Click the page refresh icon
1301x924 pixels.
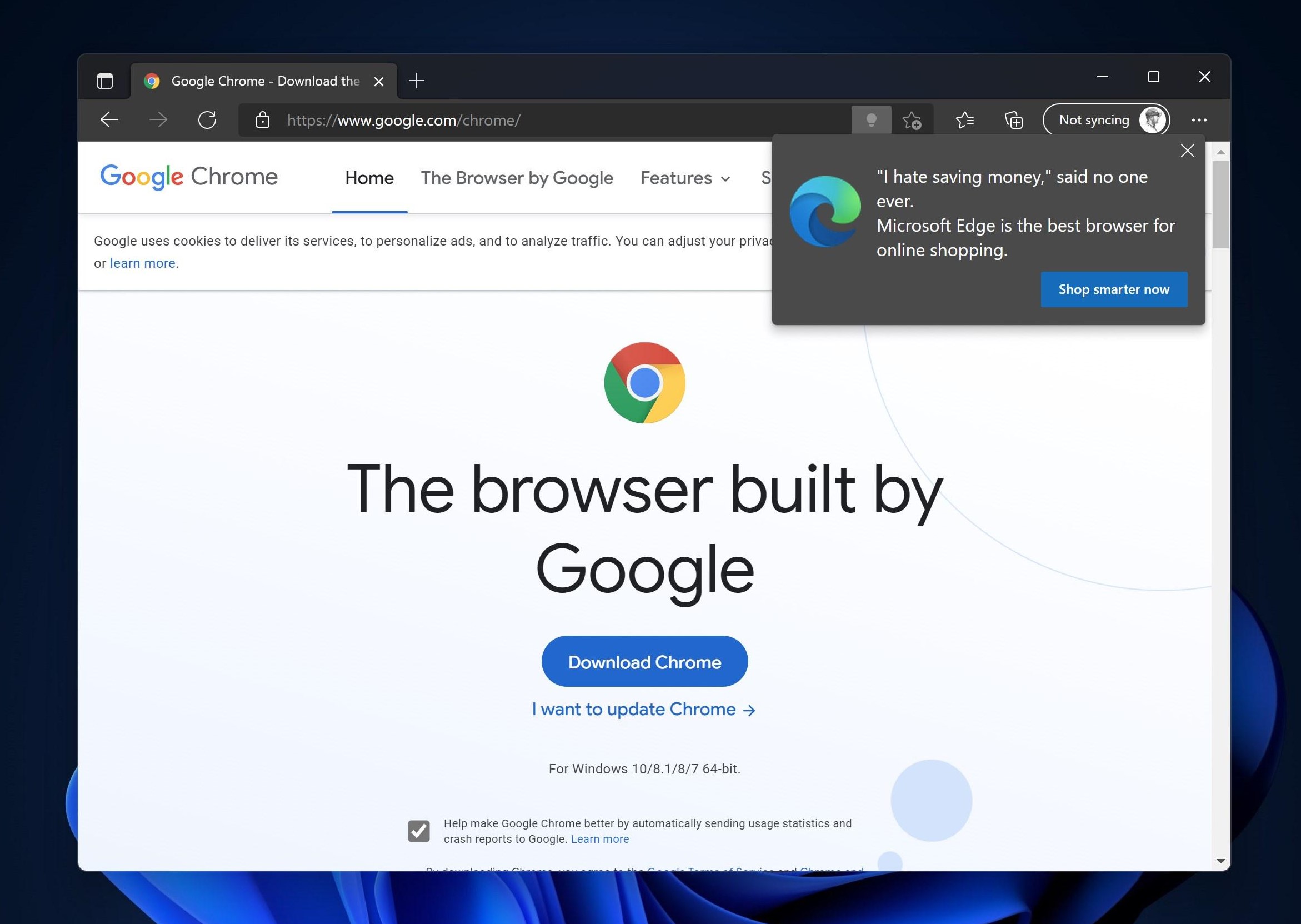tap(207, 120)
